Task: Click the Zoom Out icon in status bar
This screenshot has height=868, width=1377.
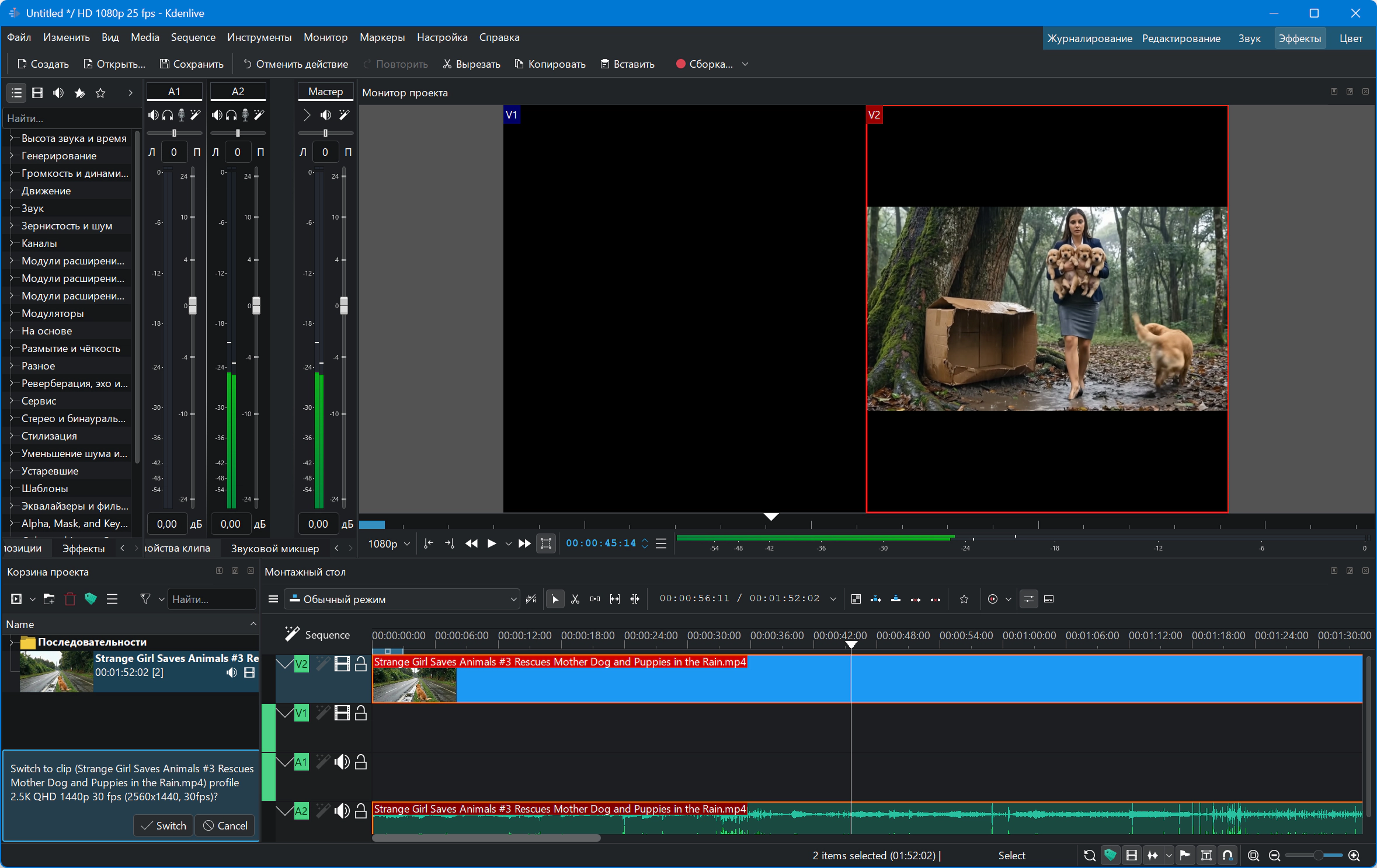Action: 1275,856
